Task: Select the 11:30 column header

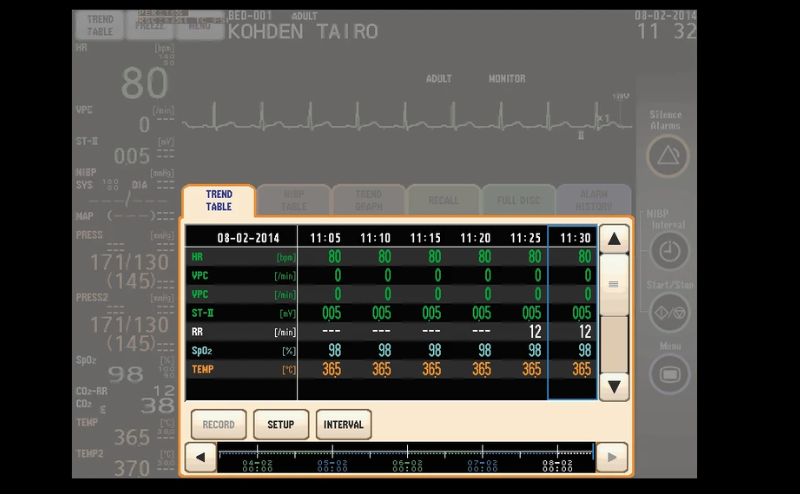Action: pos(574,238)
